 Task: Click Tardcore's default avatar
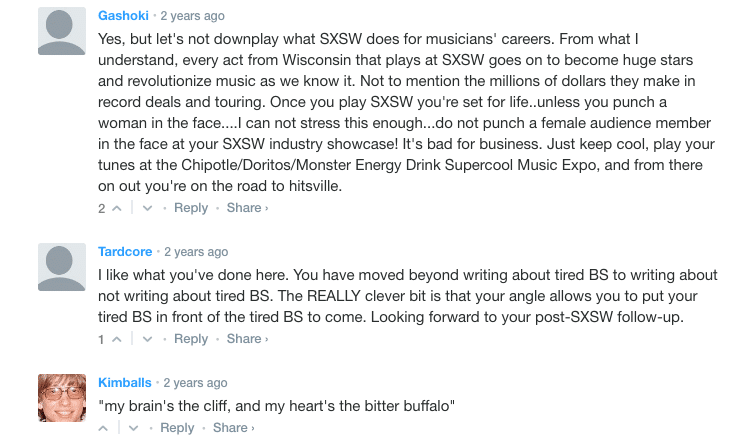click(61, 267)
